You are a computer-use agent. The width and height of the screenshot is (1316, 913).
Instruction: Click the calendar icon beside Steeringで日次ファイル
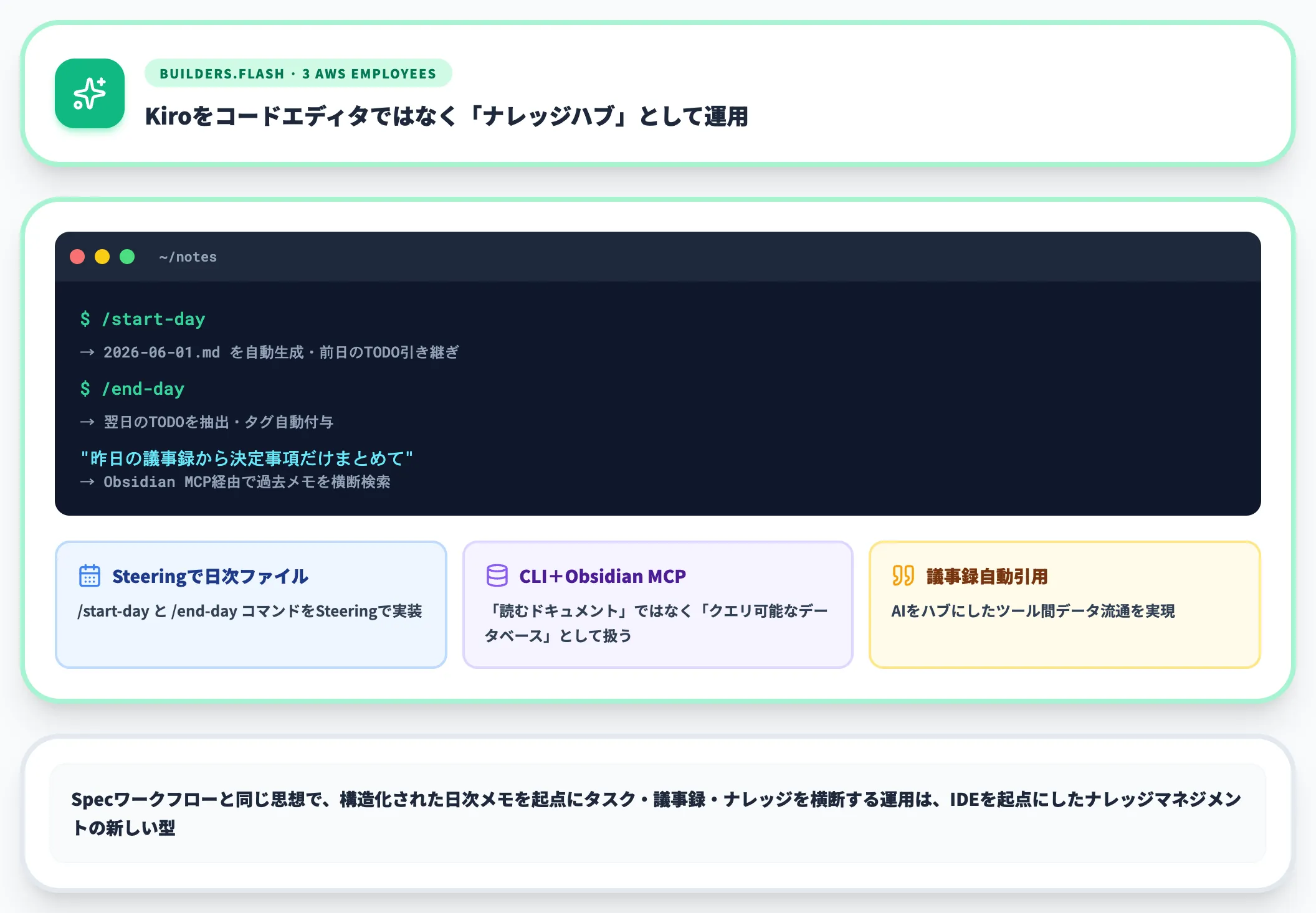(90, 575)
